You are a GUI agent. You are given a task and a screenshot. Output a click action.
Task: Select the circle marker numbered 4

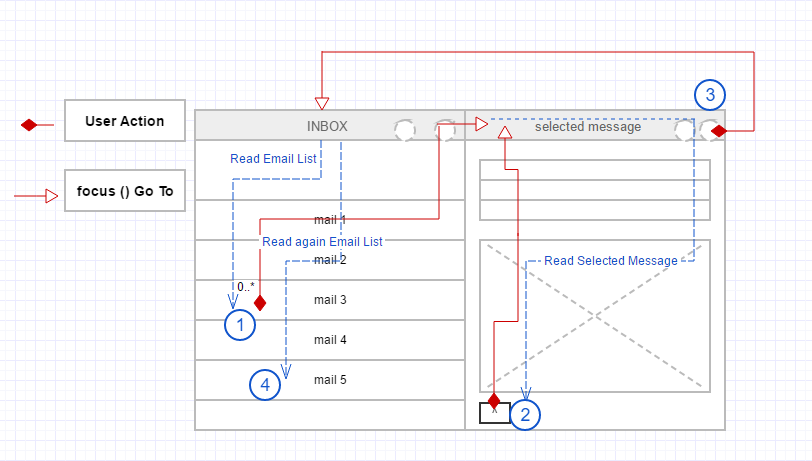click(265, 383)
